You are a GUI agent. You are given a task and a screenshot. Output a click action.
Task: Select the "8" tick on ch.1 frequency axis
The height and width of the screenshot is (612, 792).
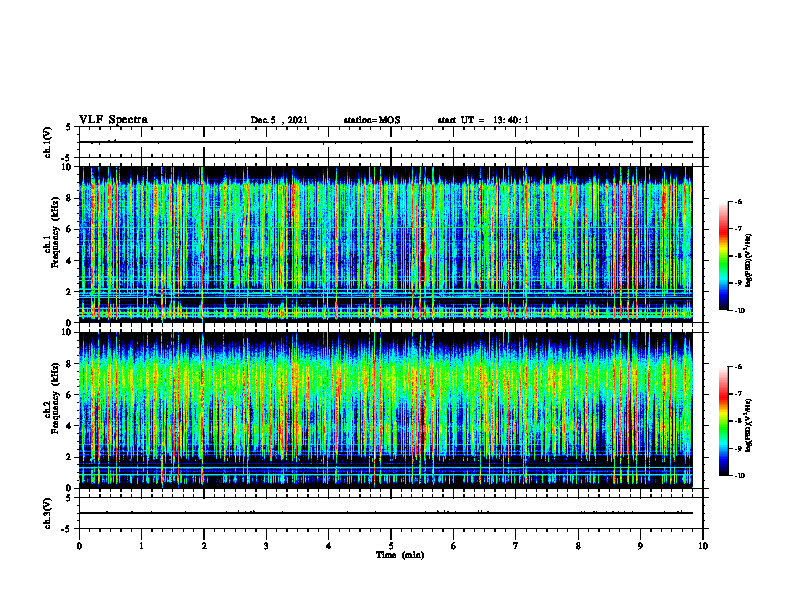click(70, 198)
